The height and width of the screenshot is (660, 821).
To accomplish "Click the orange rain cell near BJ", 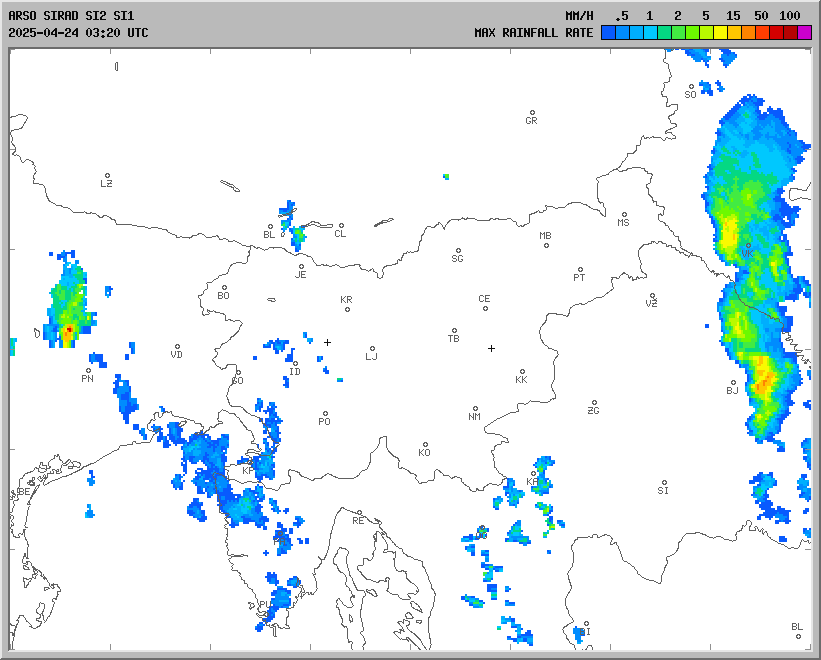I will click(x=762, y=380).
